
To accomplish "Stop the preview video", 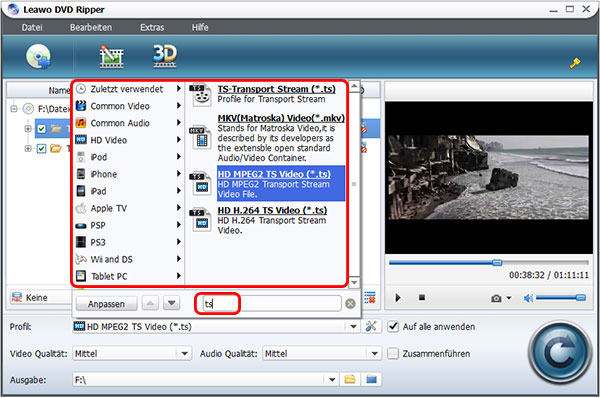I will click(x=422, y=297).
